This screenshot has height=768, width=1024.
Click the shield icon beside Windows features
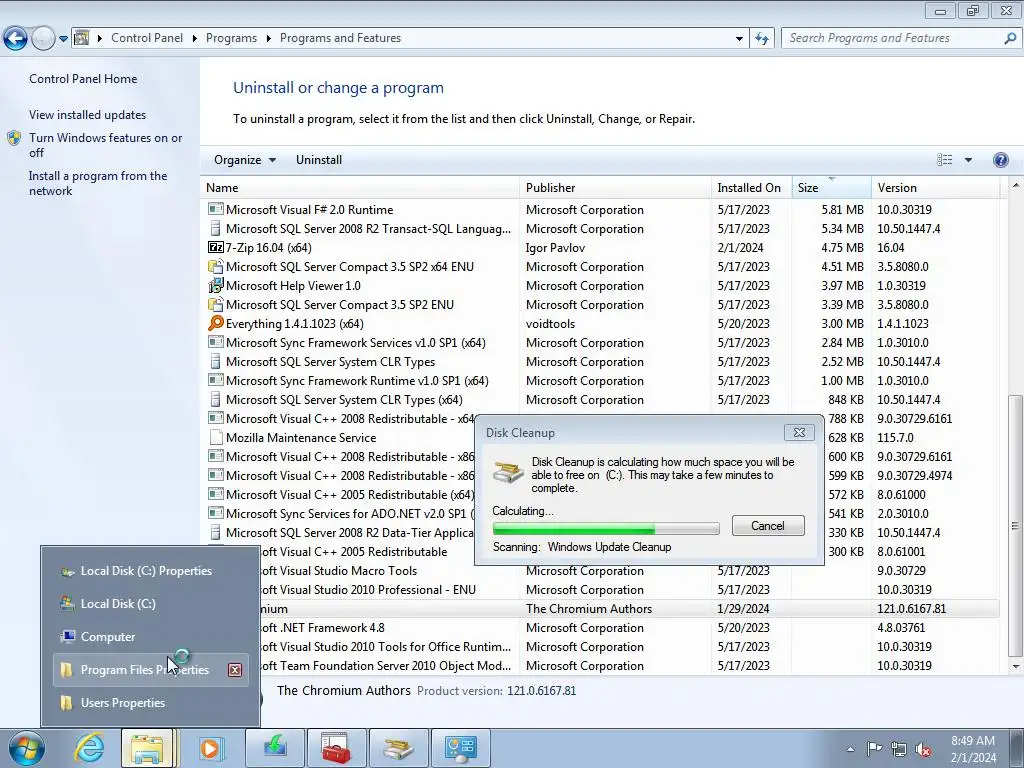click(x=14, y=138)
